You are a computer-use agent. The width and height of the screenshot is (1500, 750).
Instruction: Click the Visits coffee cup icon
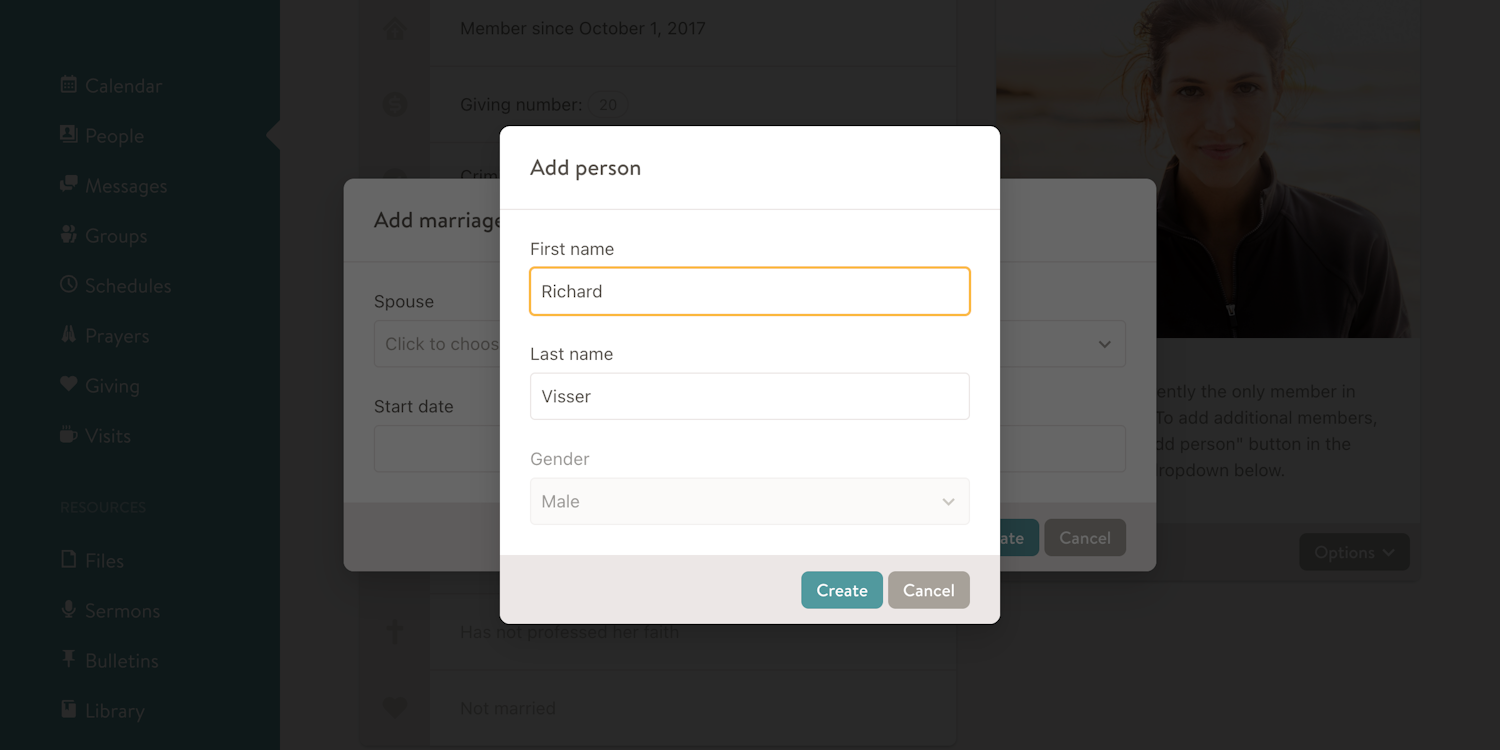68,435
